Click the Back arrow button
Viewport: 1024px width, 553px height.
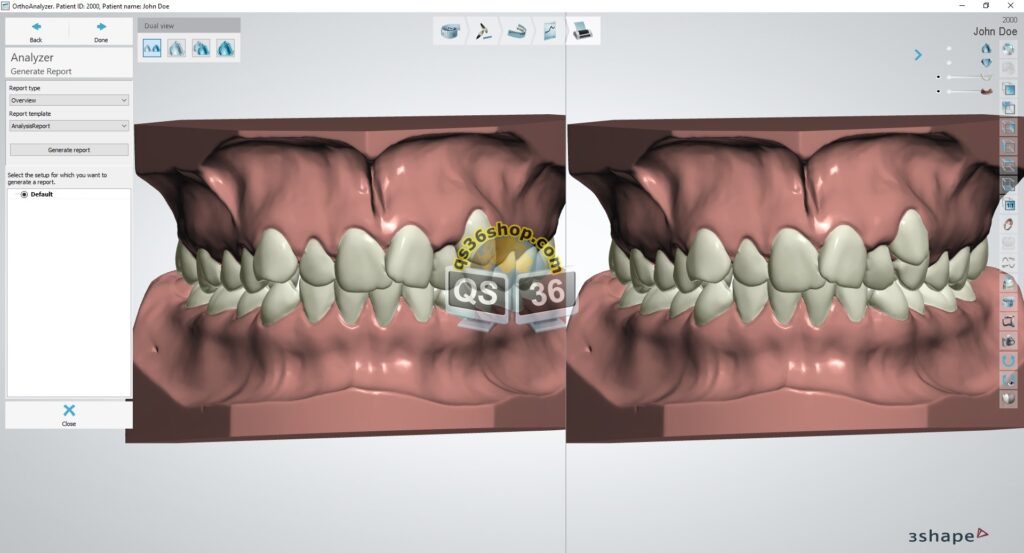click(36, 31)
